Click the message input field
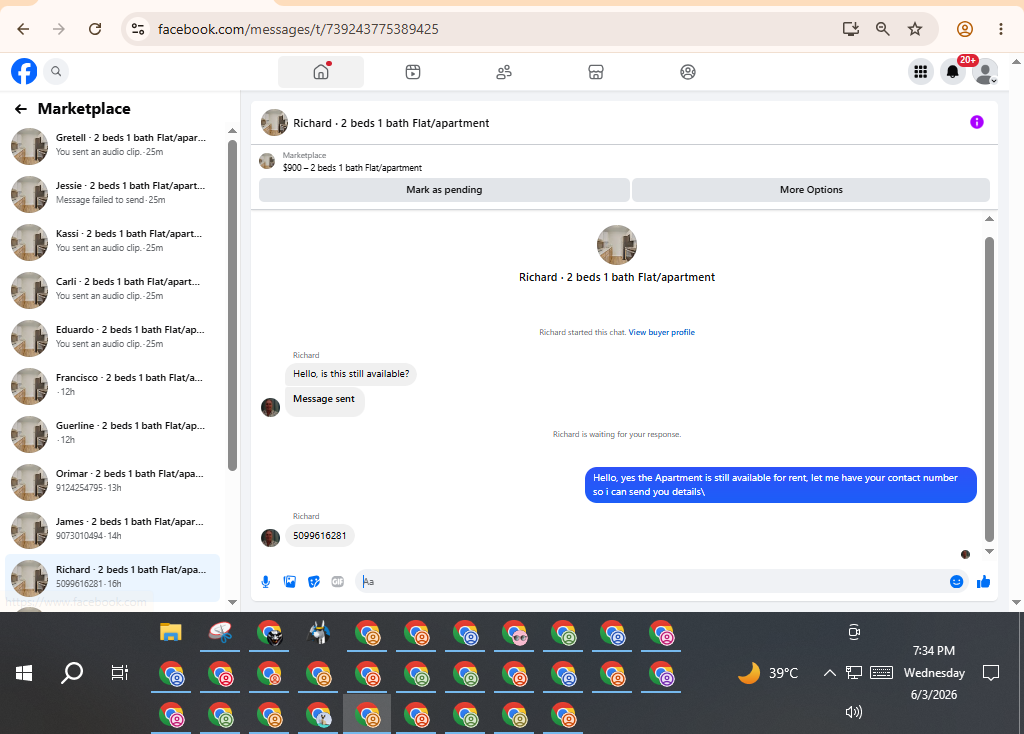 pyautogui.click(x=653, y=582)
